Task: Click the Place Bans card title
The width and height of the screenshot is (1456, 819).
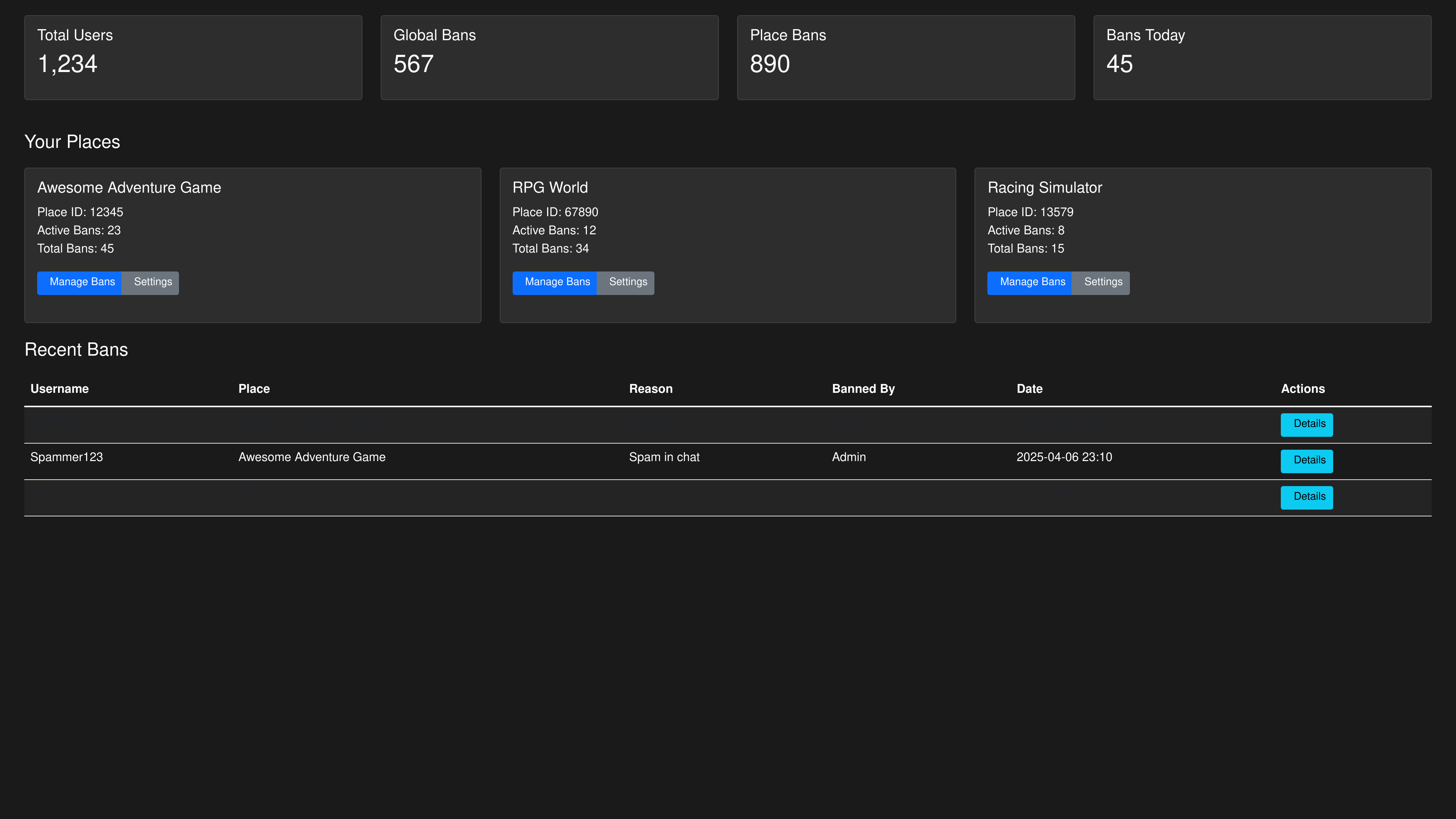Action: [x=788, y=35]
